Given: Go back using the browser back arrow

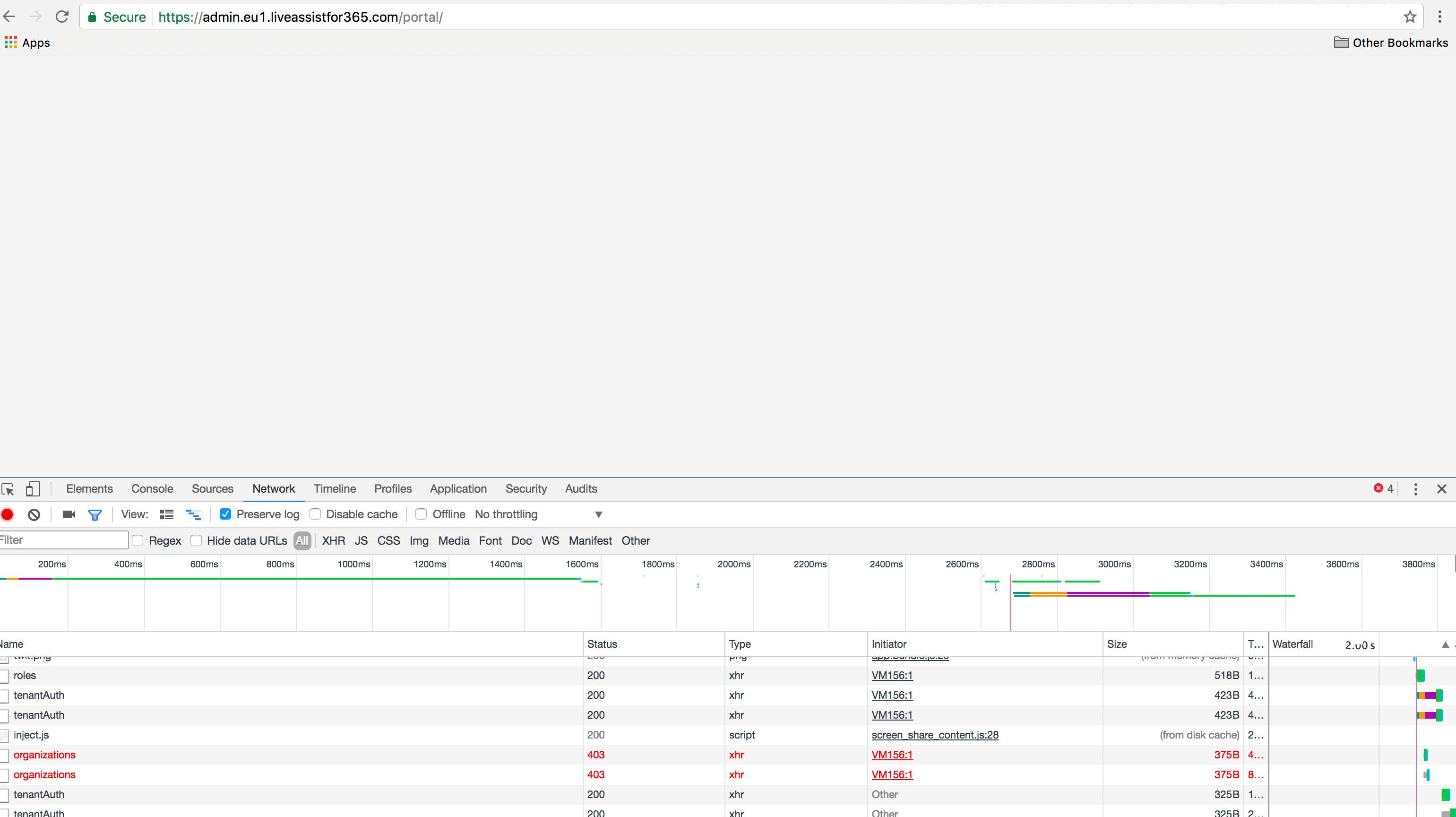Looking at the screenshot, I should pyautogui.click(x=9, y=17).
